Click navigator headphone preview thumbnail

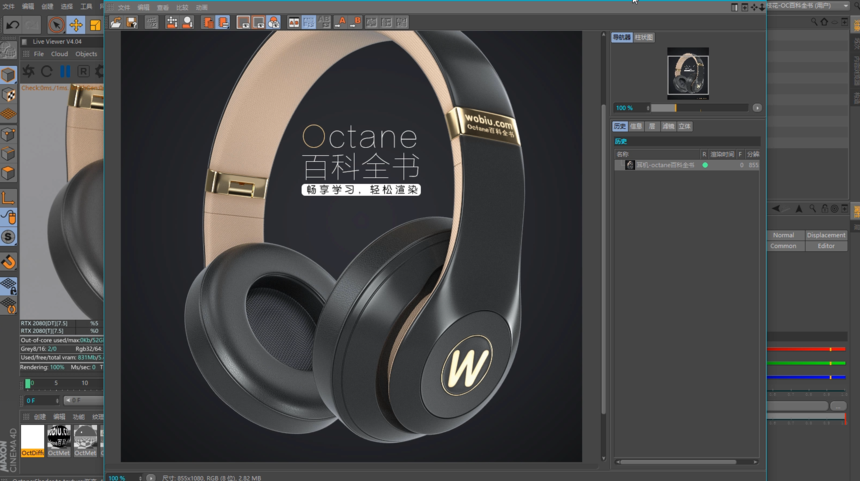(688, 73)
